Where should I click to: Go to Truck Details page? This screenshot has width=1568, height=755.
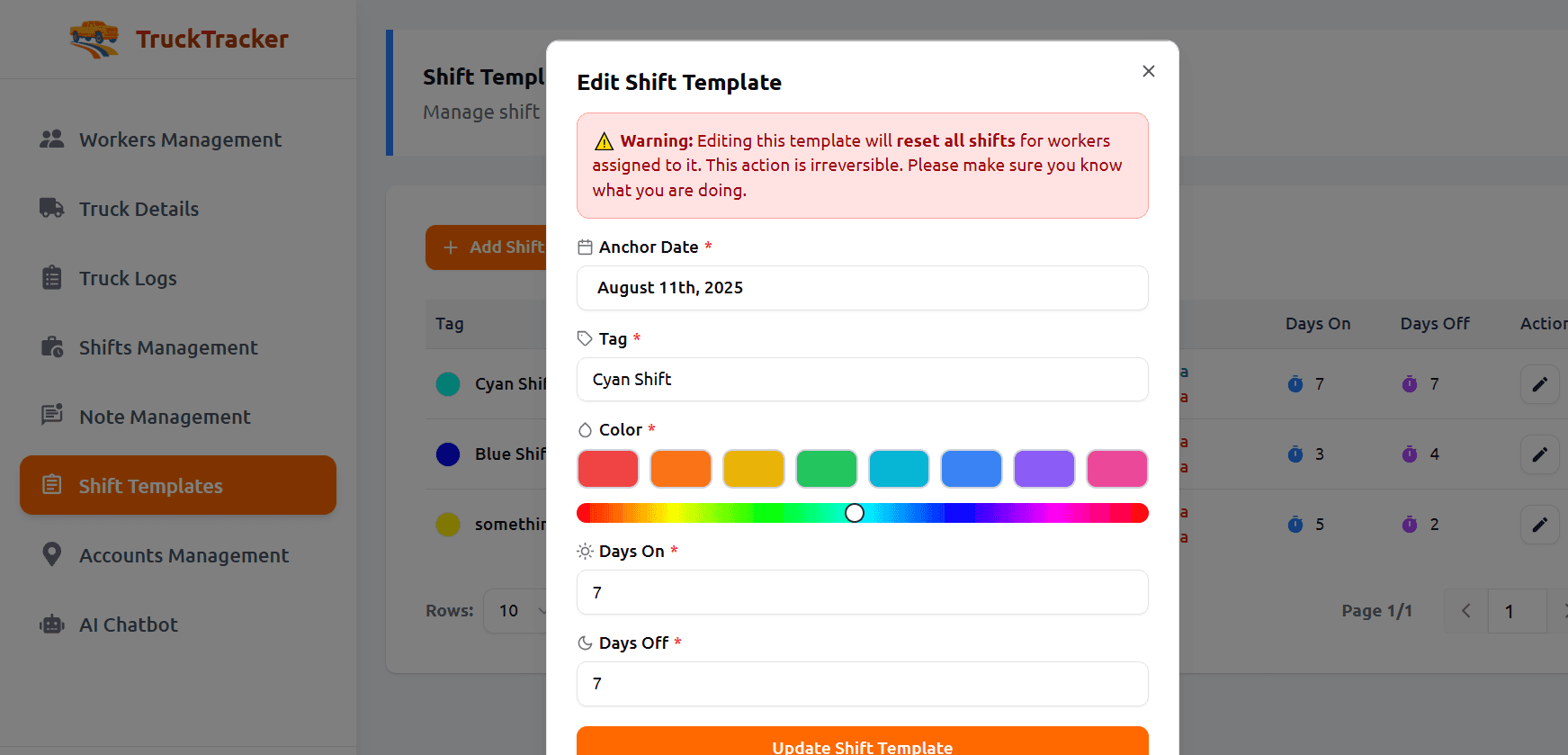click(x=139, y=209)
